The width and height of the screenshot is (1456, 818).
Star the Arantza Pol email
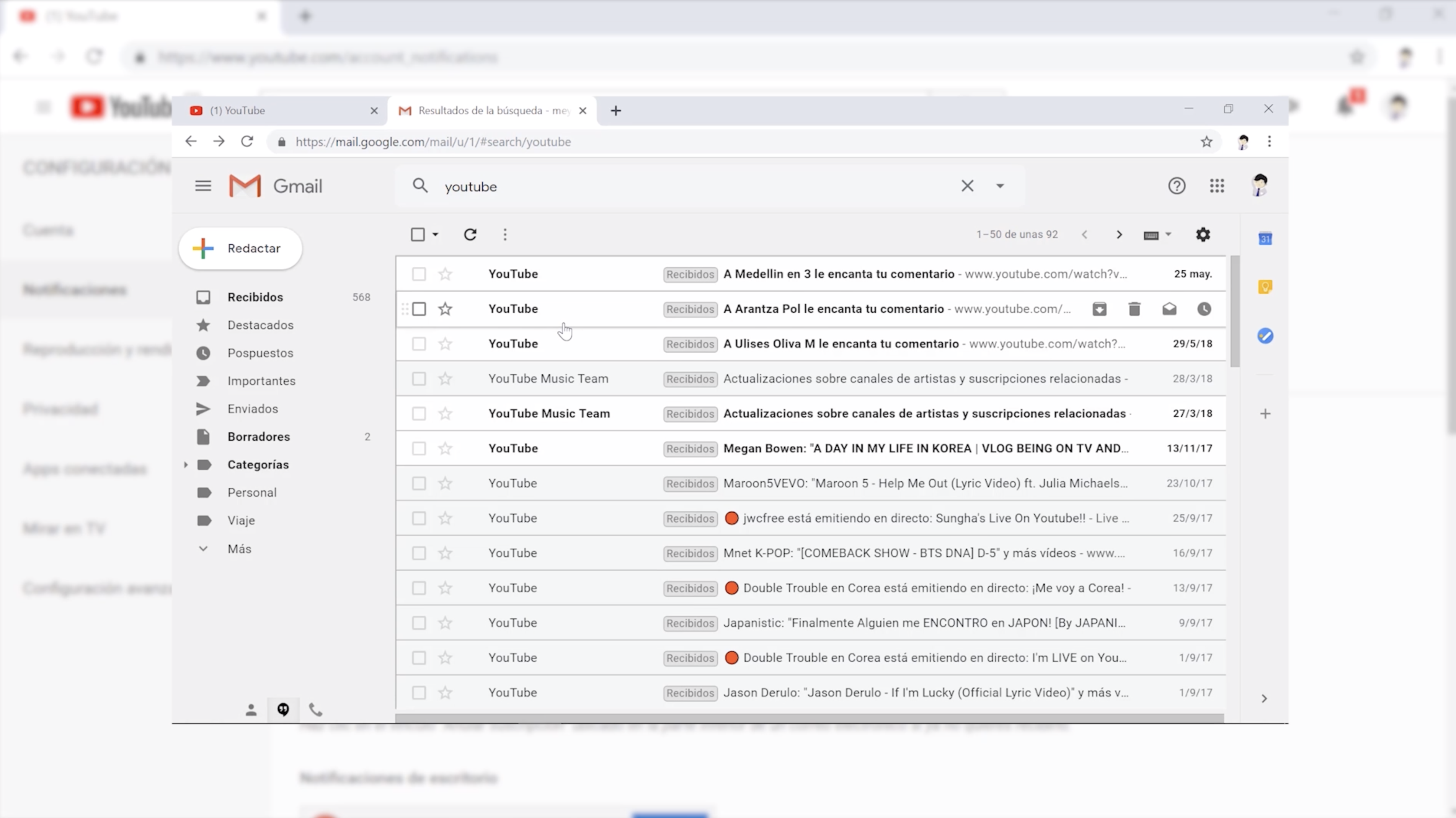click(x=446, y=309)
